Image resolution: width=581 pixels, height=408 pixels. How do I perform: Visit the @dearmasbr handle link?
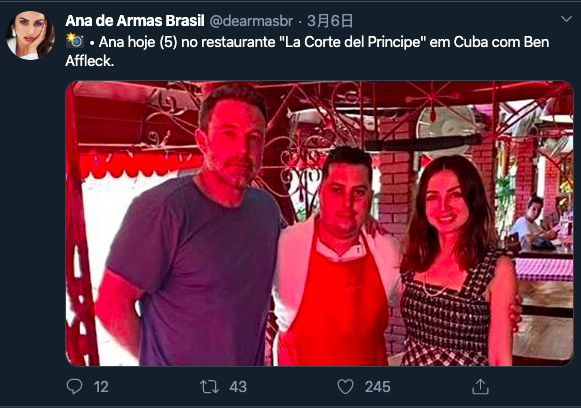point(251,21)
